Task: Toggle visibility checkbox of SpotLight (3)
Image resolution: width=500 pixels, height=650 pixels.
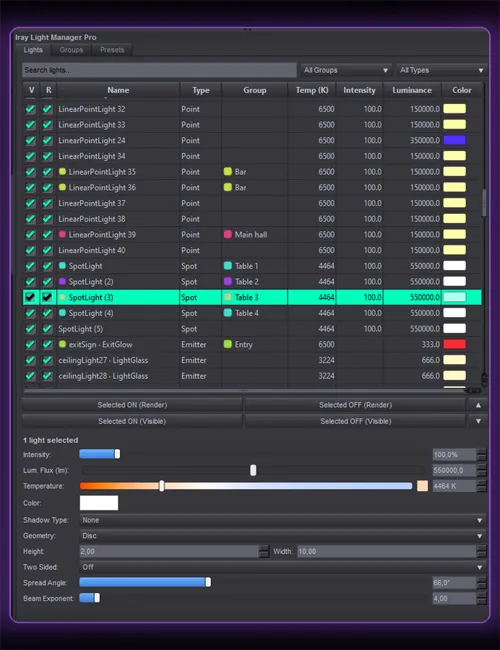Action: (31, 297)
